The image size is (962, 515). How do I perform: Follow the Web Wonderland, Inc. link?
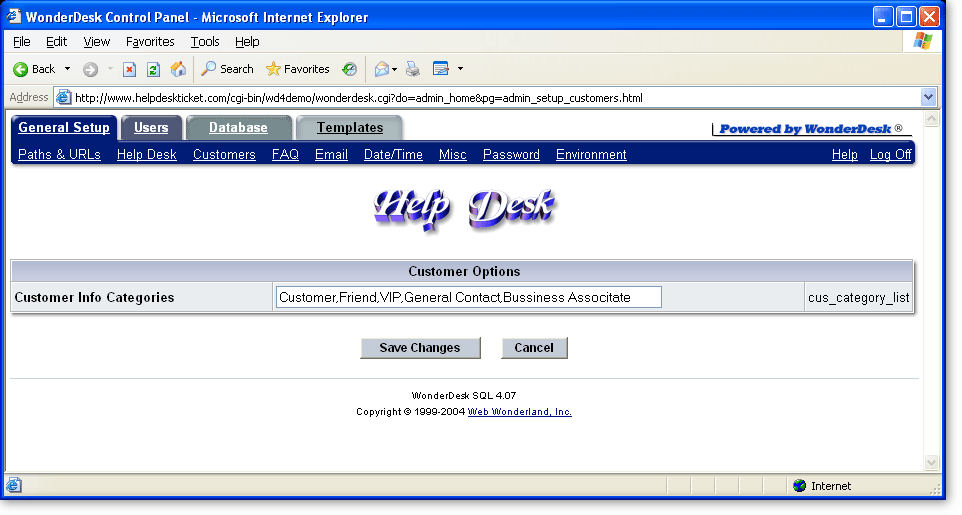pyautogui.click(x=520, y=412)
